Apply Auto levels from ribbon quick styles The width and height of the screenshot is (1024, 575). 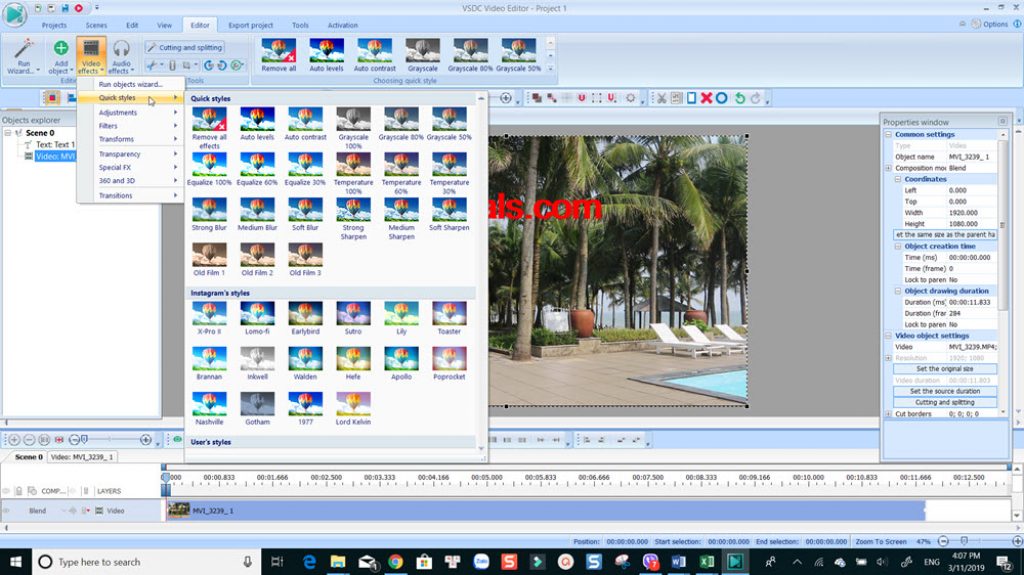point(326,55)
